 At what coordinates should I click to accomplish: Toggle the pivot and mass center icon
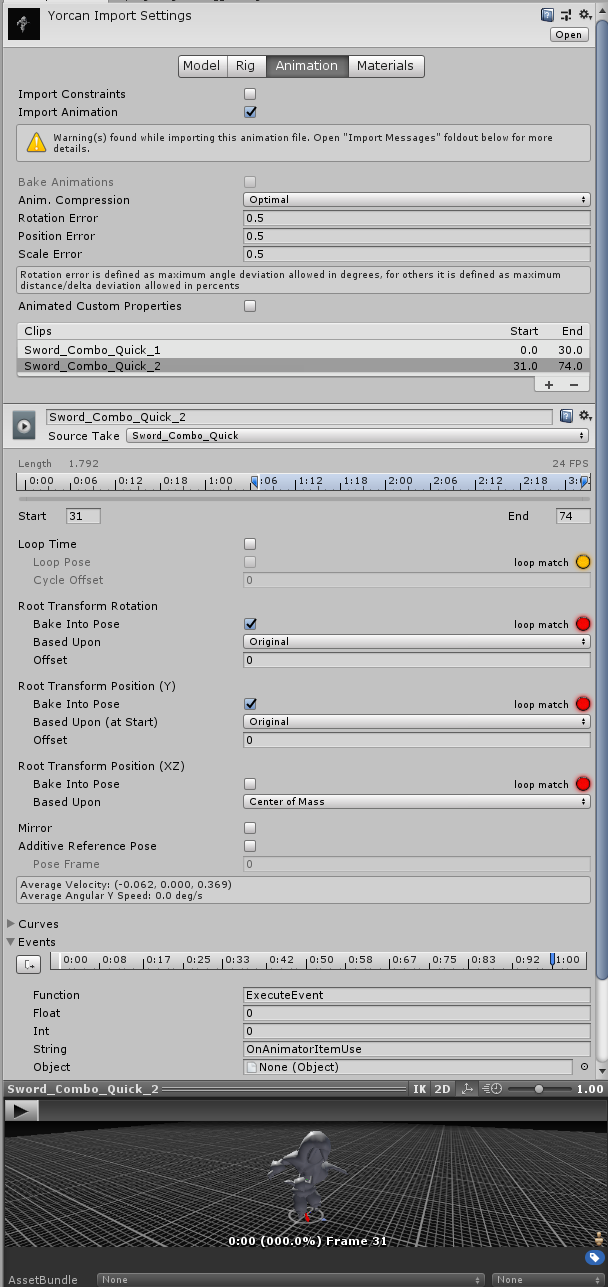pyautogui.click(x=466, y=1089)
